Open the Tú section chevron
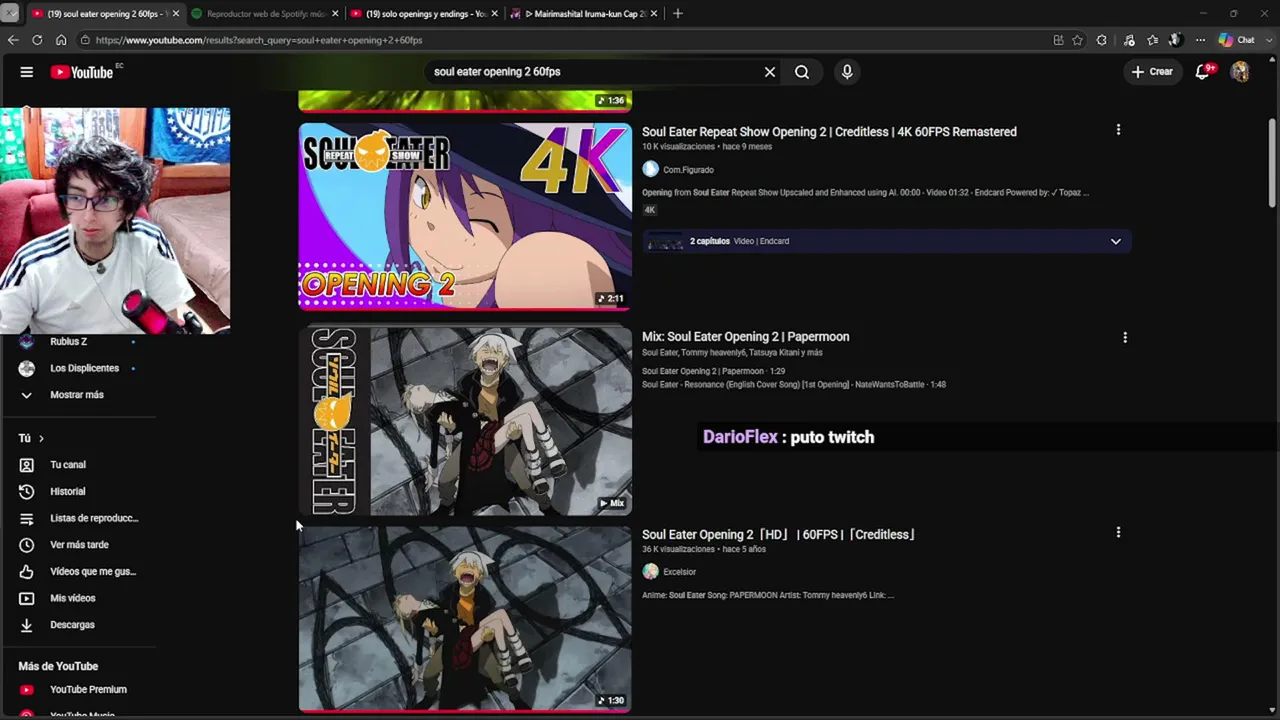Image resolution: width=1280 pixels, height=720 pixels. point(41,438)
